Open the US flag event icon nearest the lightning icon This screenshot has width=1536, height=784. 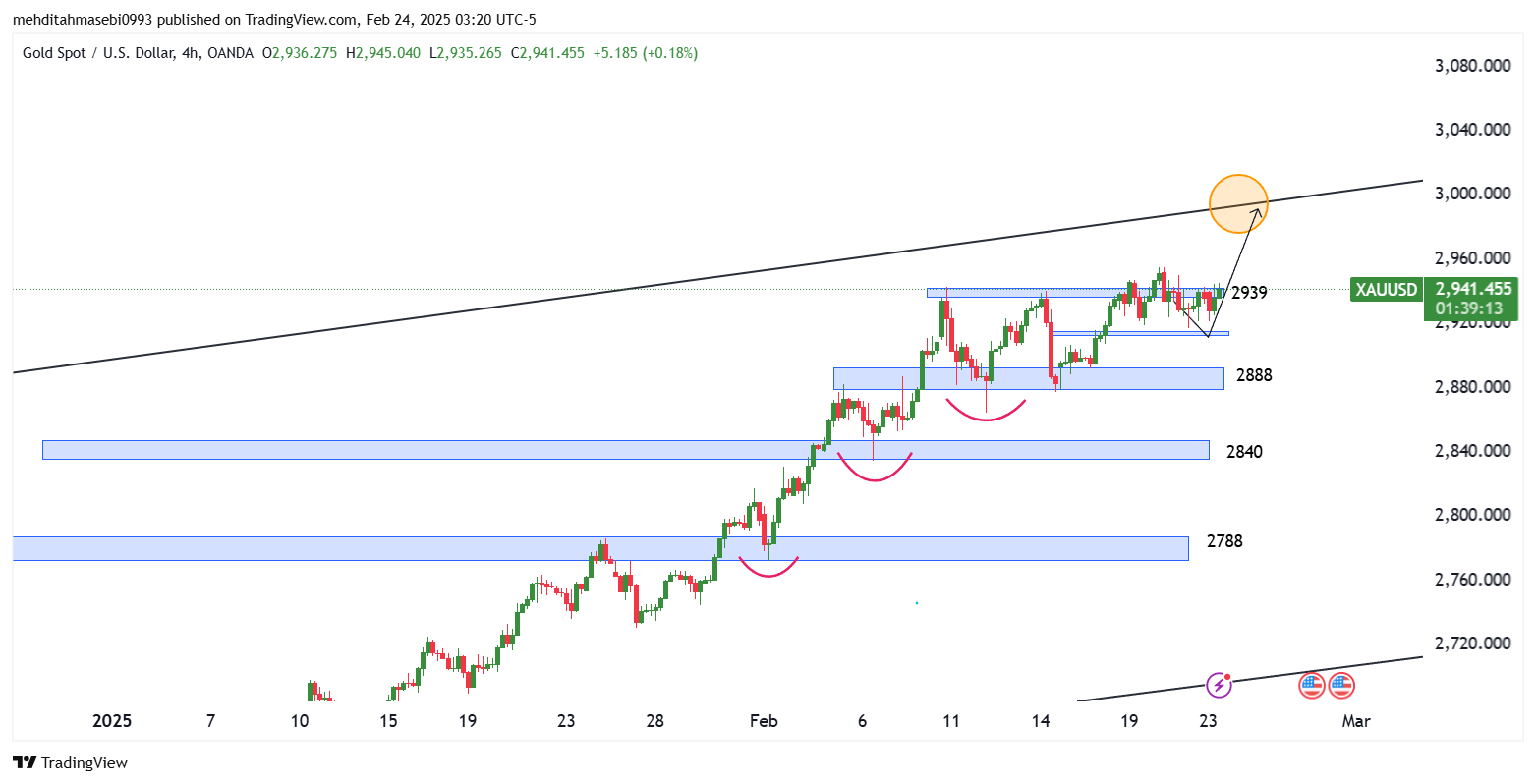(x=1312, y=685)
